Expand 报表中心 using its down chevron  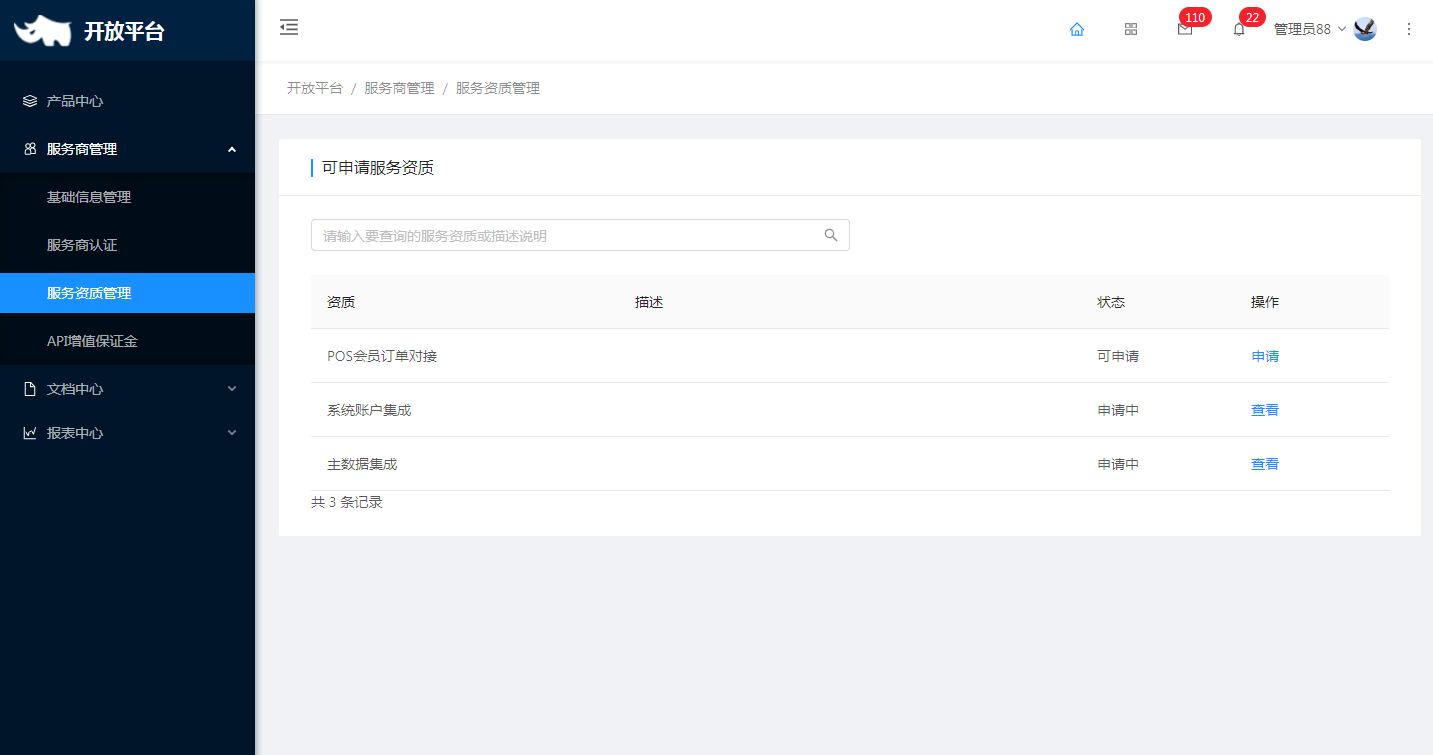pyautogui.click(x=232, y=433)
